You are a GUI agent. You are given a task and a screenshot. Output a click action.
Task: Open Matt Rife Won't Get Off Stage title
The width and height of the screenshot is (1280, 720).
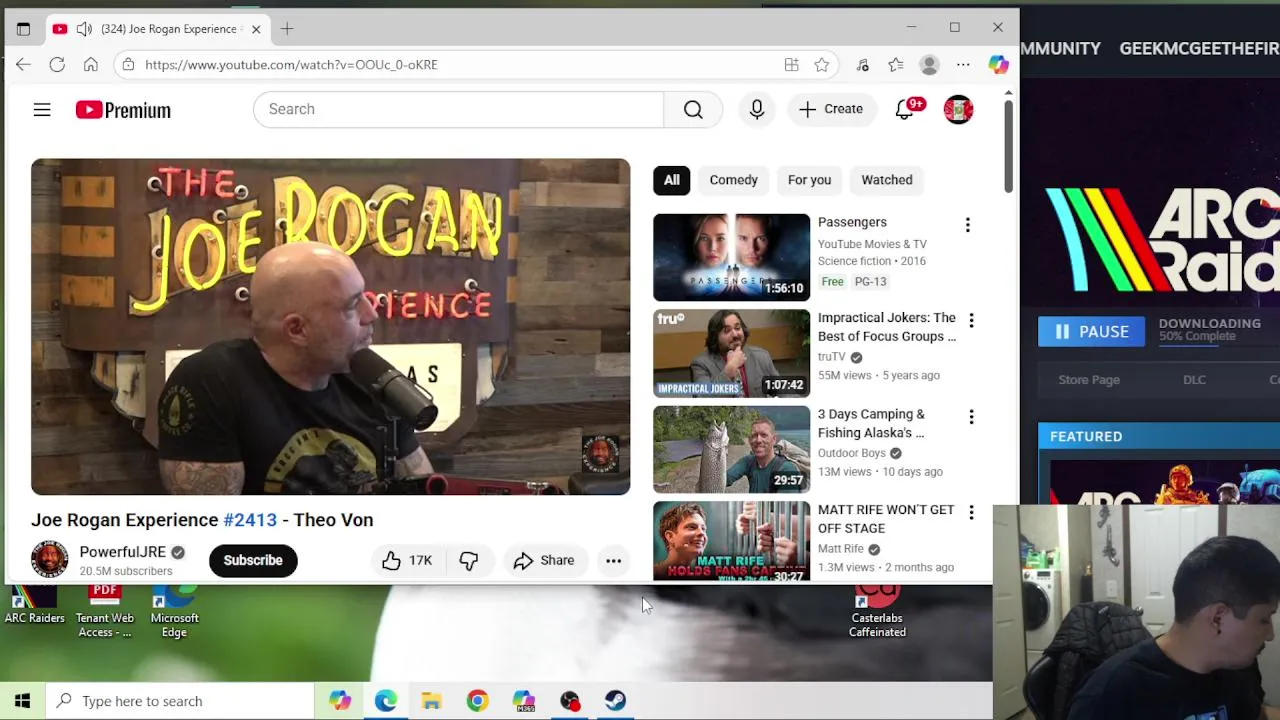point(886,519)
